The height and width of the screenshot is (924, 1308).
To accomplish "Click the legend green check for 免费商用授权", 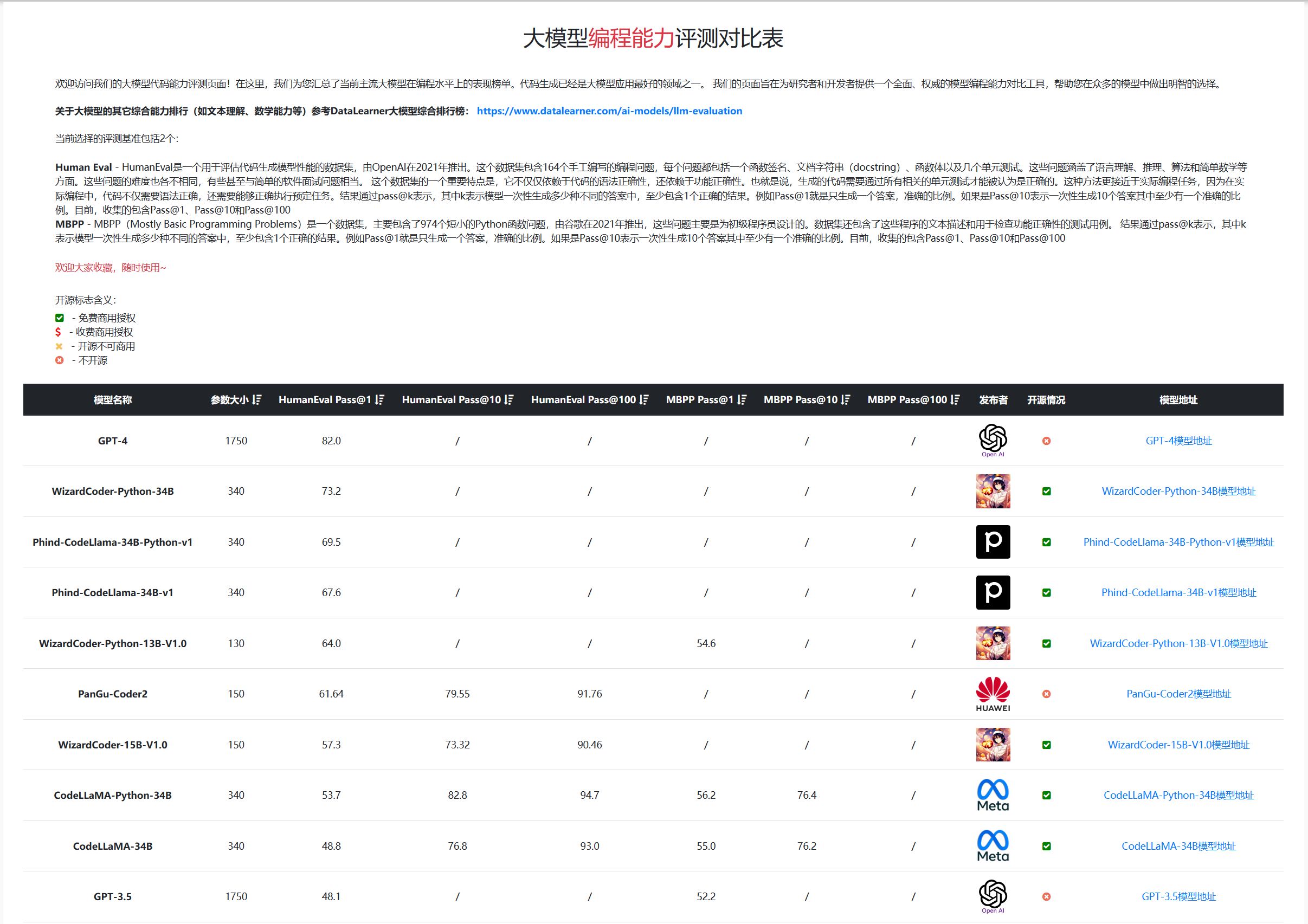I will 59,318.
